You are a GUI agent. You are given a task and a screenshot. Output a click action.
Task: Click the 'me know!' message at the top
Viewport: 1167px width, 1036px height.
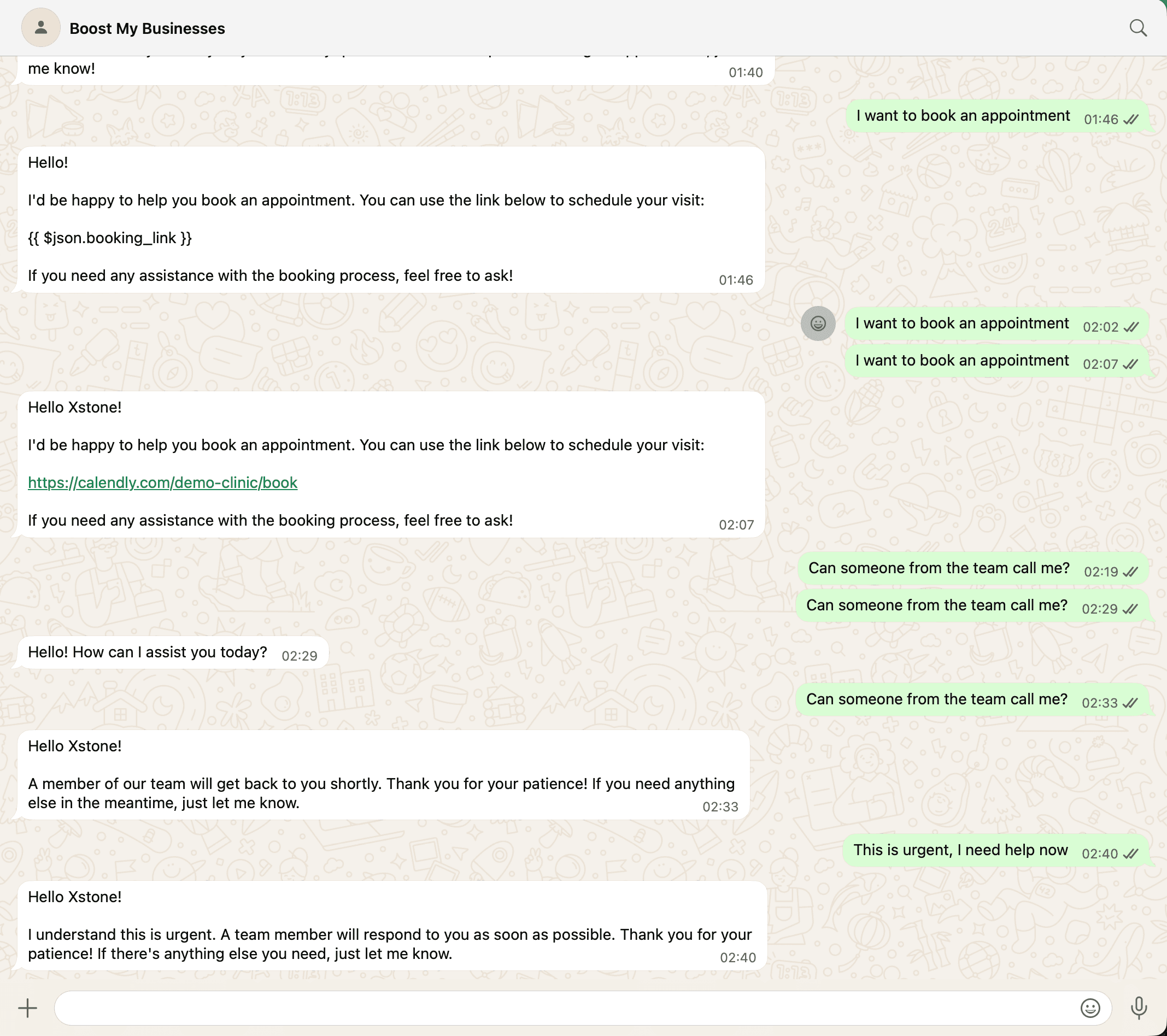click(x=62, y=68)
